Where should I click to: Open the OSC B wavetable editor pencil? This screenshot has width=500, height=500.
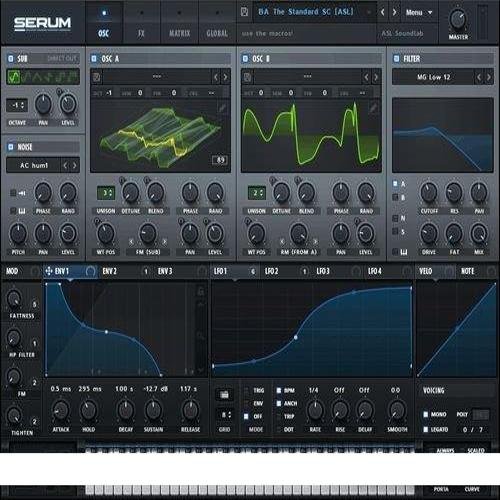coord(373,108)
